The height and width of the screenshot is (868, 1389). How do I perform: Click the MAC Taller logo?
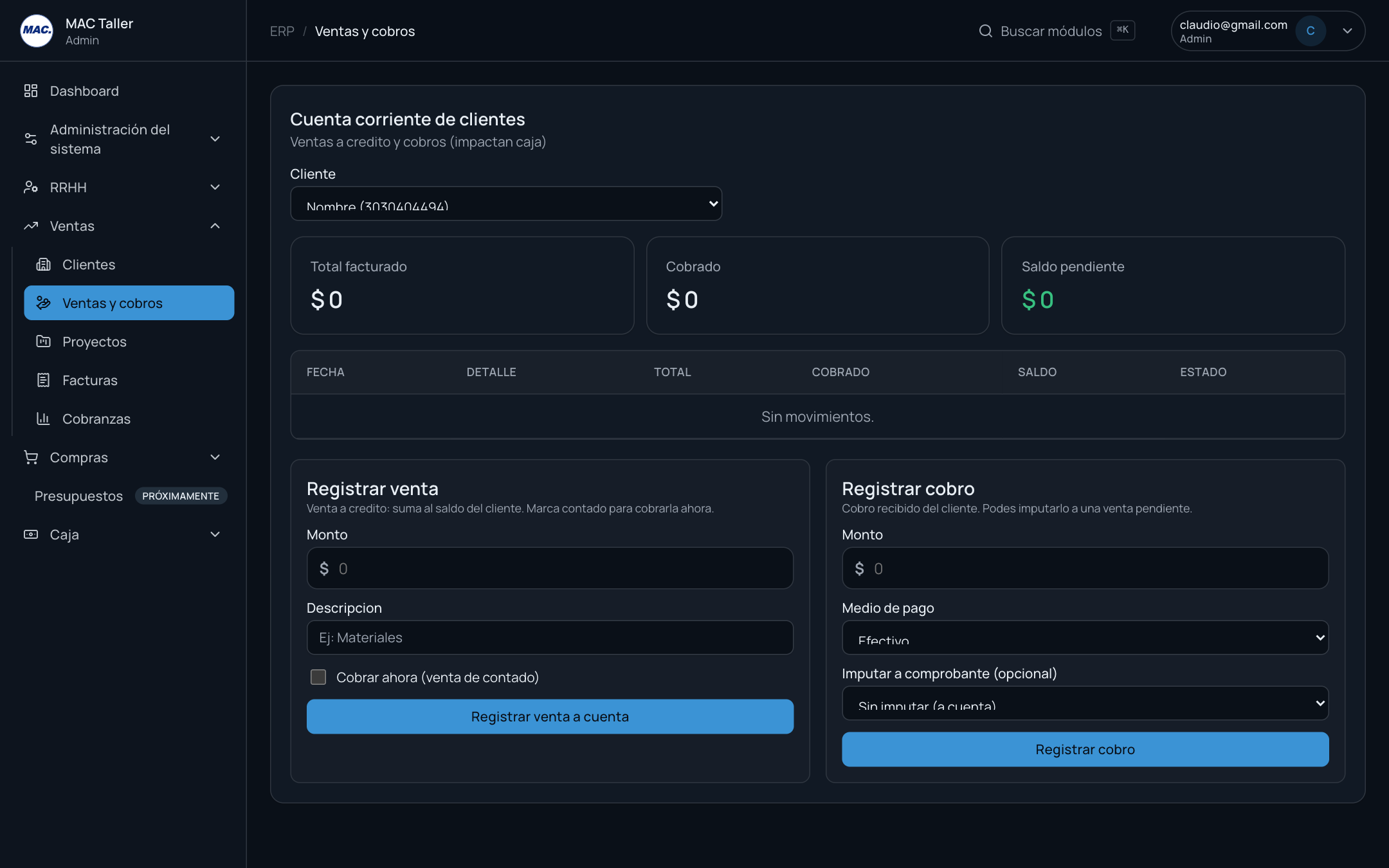click(x=37, y=31)
